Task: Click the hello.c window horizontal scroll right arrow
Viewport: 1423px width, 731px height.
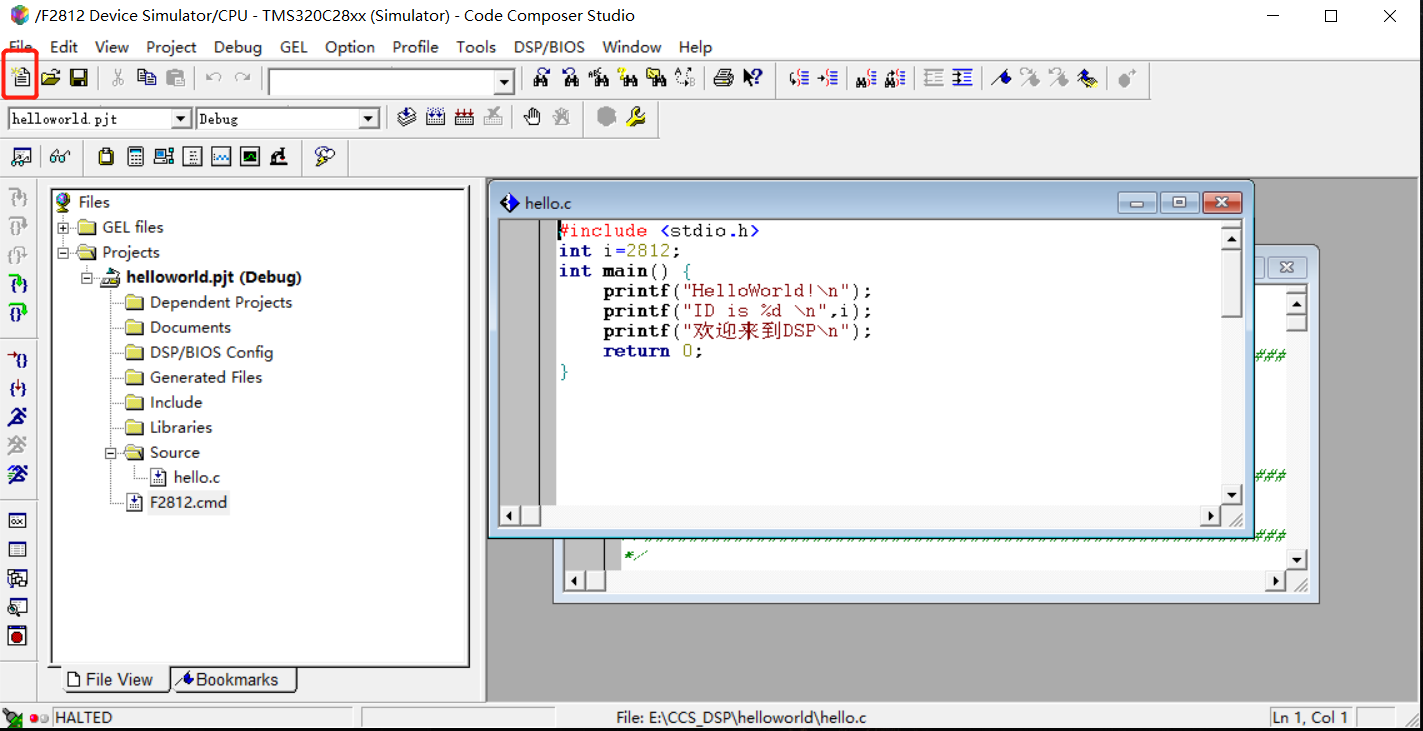Action: pos(1210,516)
